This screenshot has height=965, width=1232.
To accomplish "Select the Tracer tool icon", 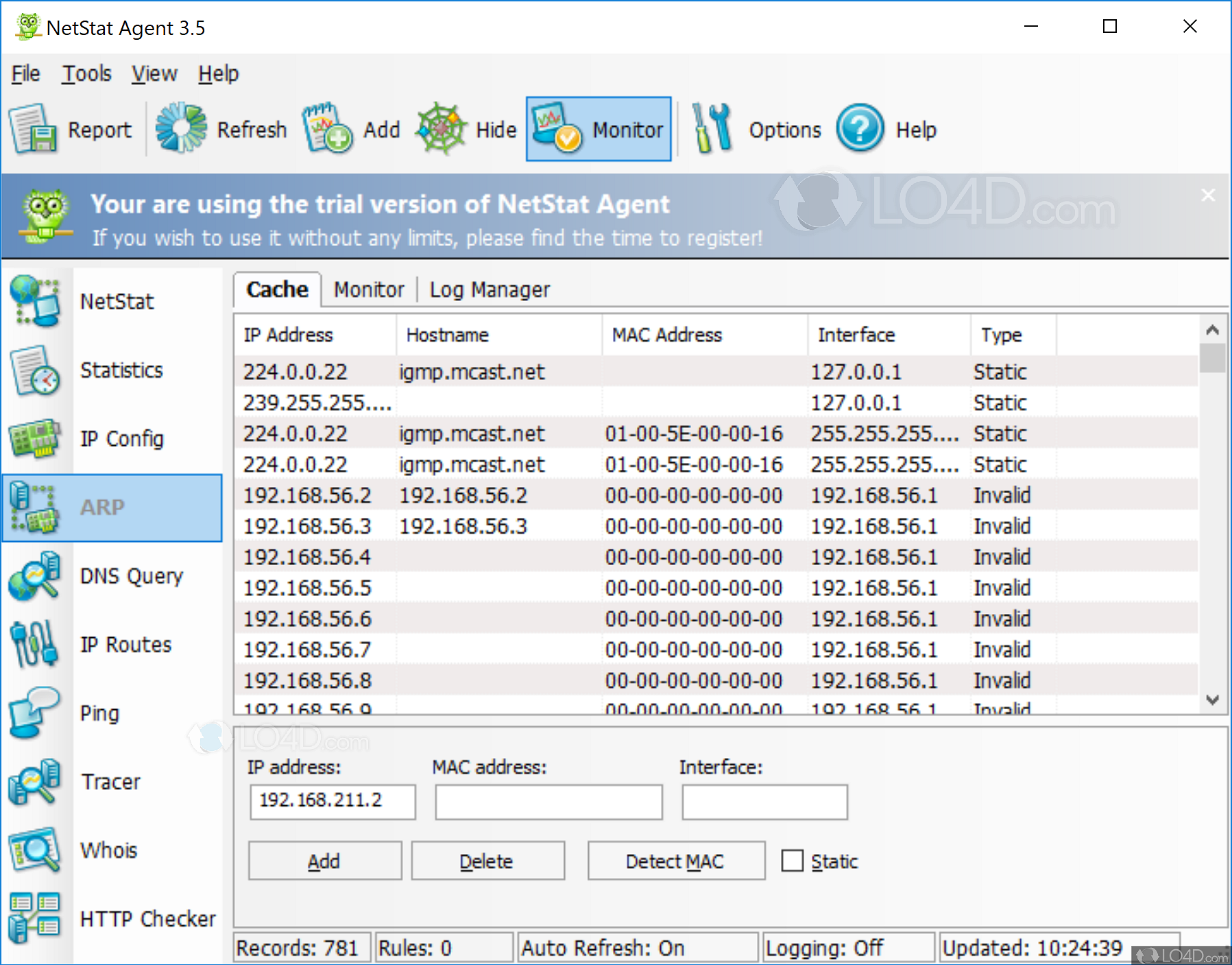I will tap(34, 782).
